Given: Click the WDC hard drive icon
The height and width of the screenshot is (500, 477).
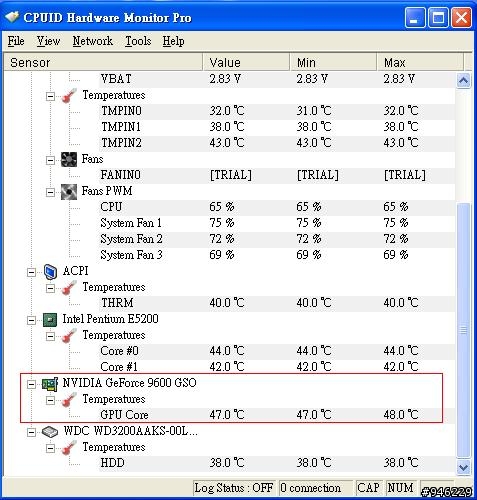Looking at the screenshot, I should (x=50, y=432).
